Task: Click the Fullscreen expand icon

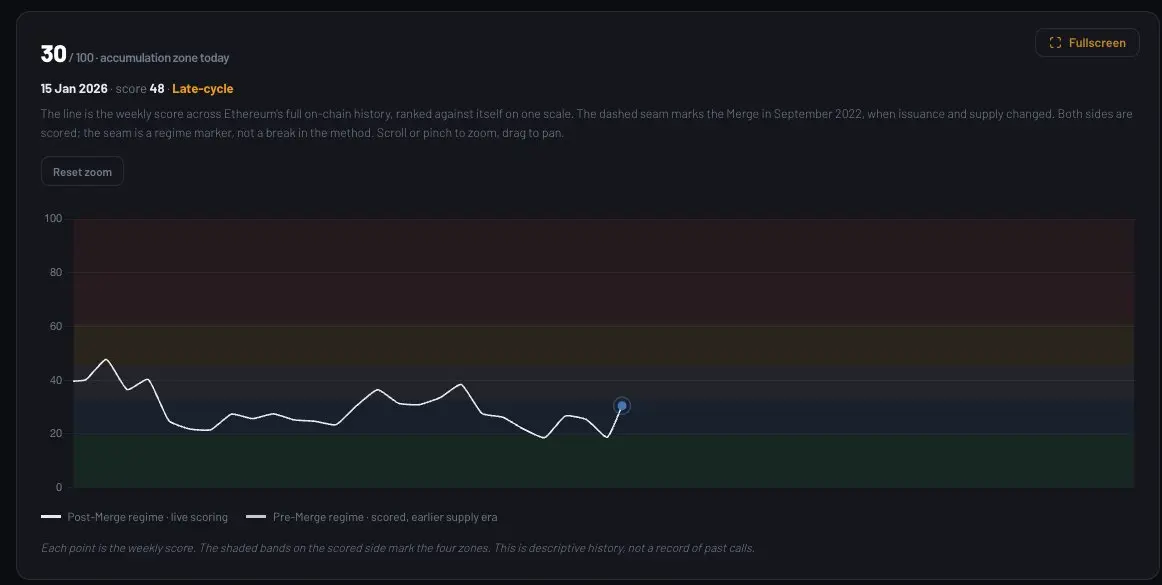Action: tap(1055, 43)
